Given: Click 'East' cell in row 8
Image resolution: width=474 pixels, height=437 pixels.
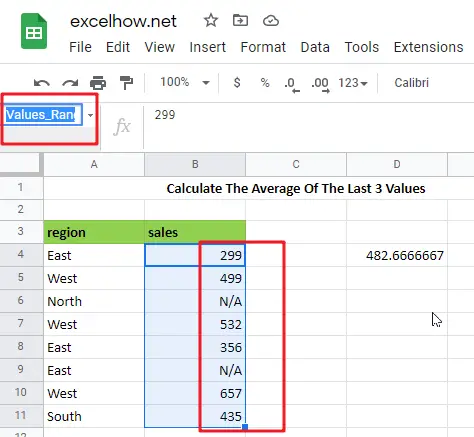Looking at the screenshot, I should click(x=94, y=347).
